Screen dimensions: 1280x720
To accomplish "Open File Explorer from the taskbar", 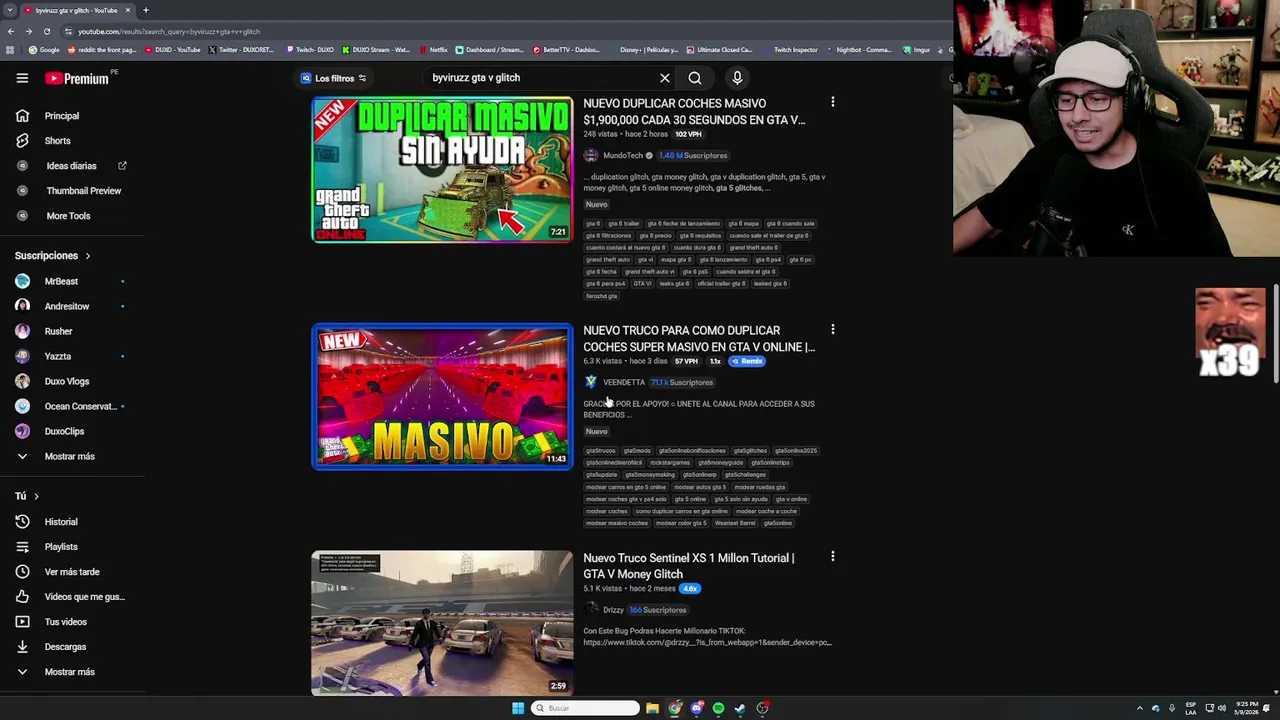I will [x=652, y=708].
